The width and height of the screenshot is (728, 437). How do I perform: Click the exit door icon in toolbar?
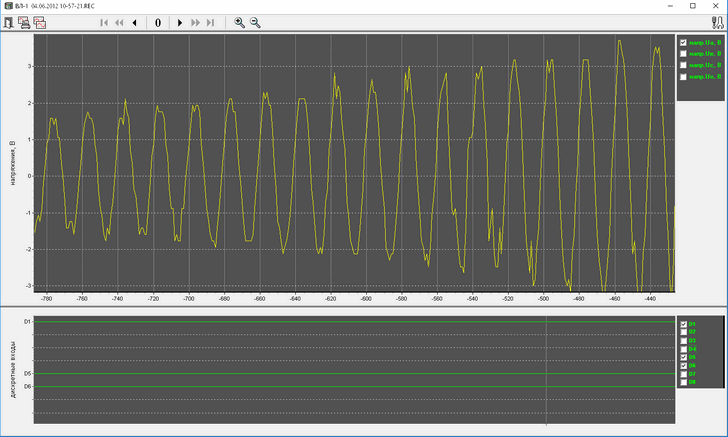[9, 22]
